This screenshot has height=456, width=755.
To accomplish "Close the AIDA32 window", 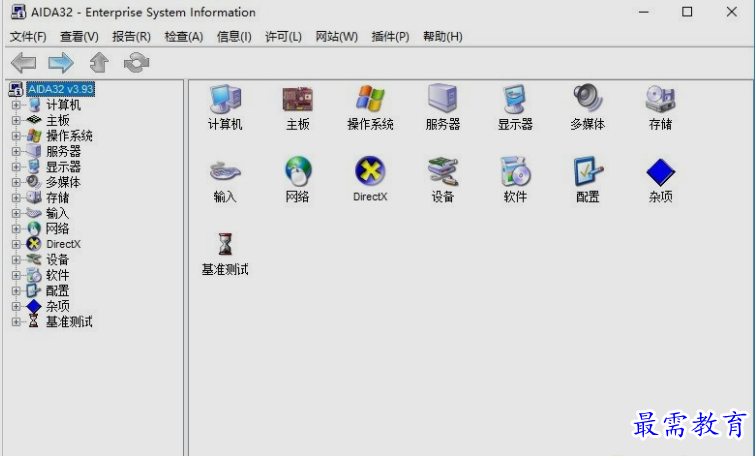I will tap(731, 12).
